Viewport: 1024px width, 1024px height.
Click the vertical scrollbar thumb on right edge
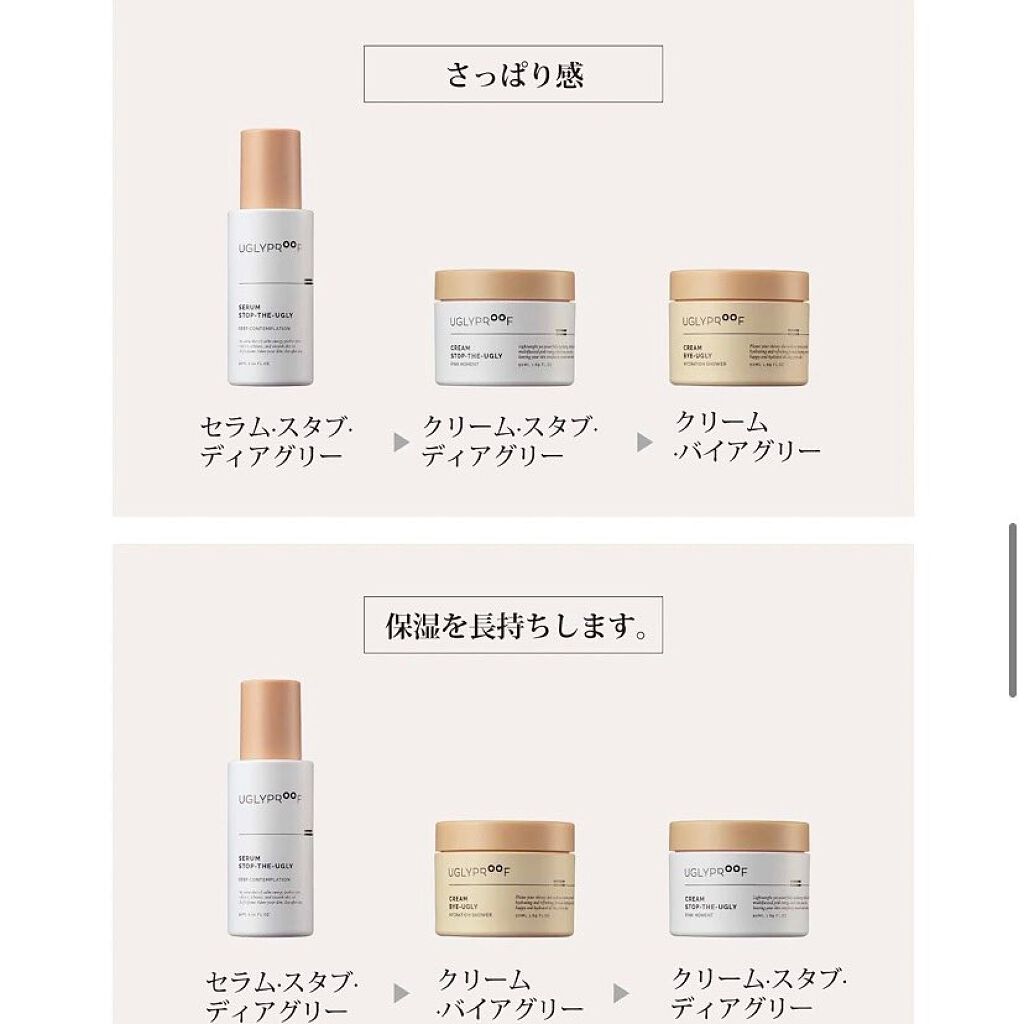pos(1012,610)
